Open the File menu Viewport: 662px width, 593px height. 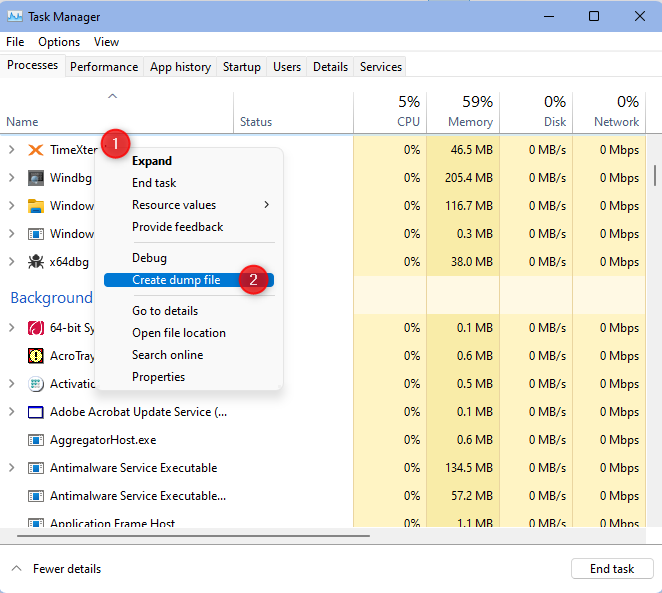pyautogui.click(x=15, y=42)
